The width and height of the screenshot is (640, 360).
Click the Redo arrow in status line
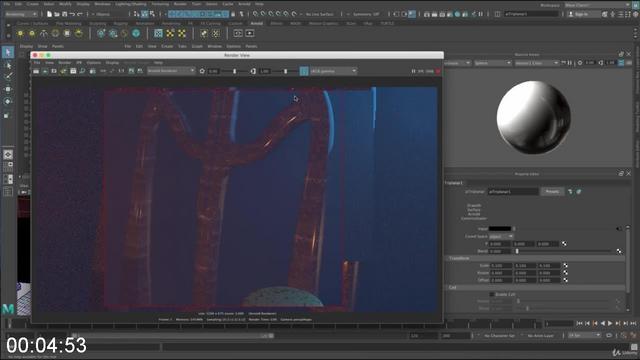pyautogui.click(x=80, y=14)
